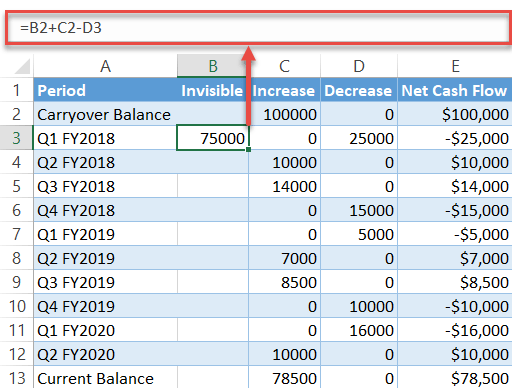Select cell B3 containing 75000
Screen dimensions: 512x388
pyautogui.click(x=213, y=138)
